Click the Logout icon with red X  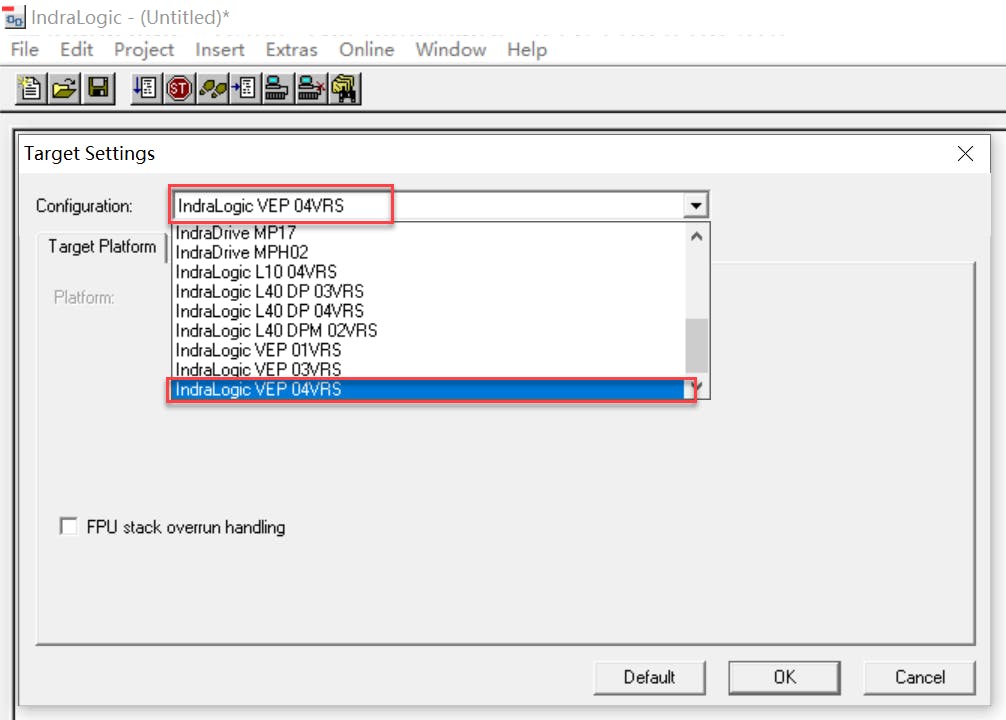point(311,89)
